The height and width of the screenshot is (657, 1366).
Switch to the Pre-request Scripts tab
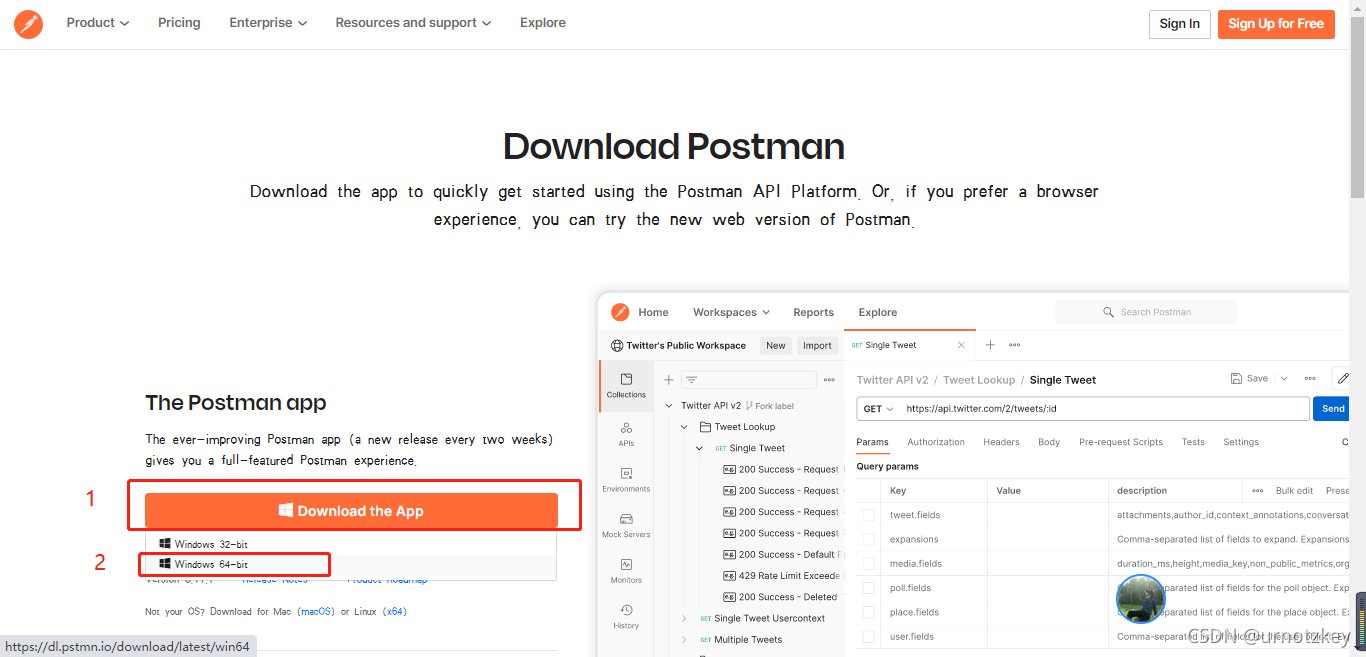click(1121, 442)
